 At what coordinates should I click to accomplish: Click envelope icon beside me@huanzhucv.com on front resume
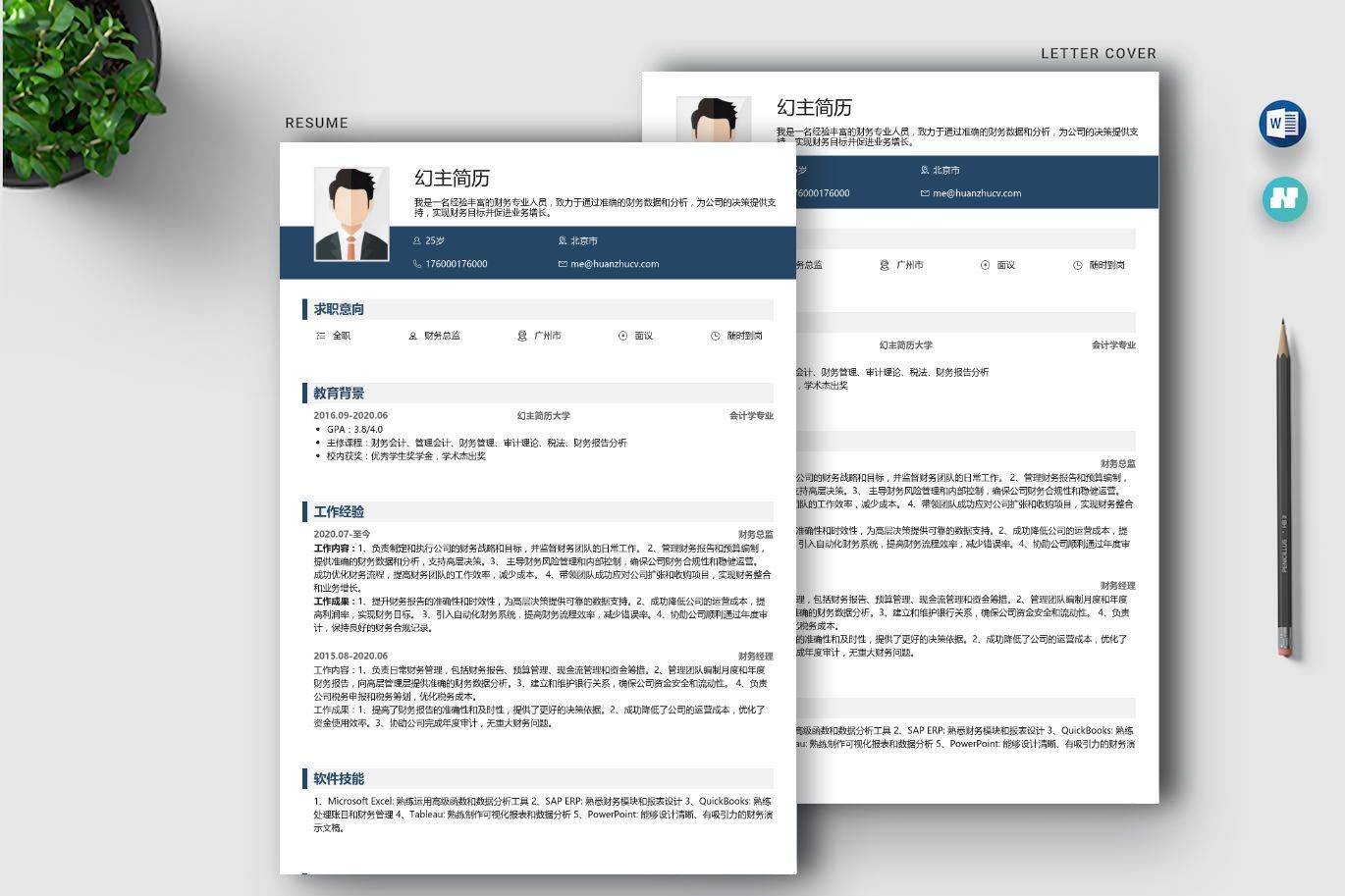click(563, 264)
